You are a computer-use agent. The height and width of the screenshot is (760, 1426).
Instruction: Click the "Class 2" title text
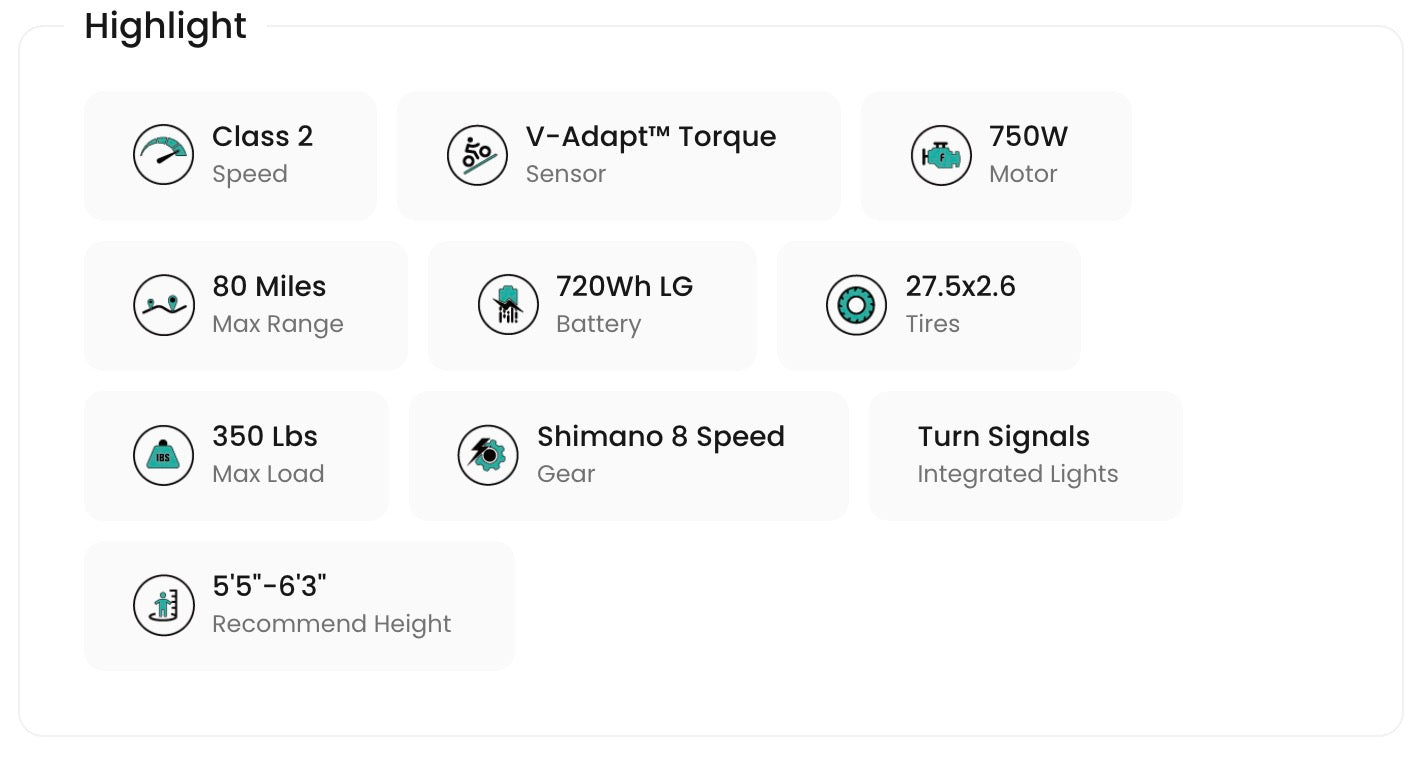pos(262,137)
